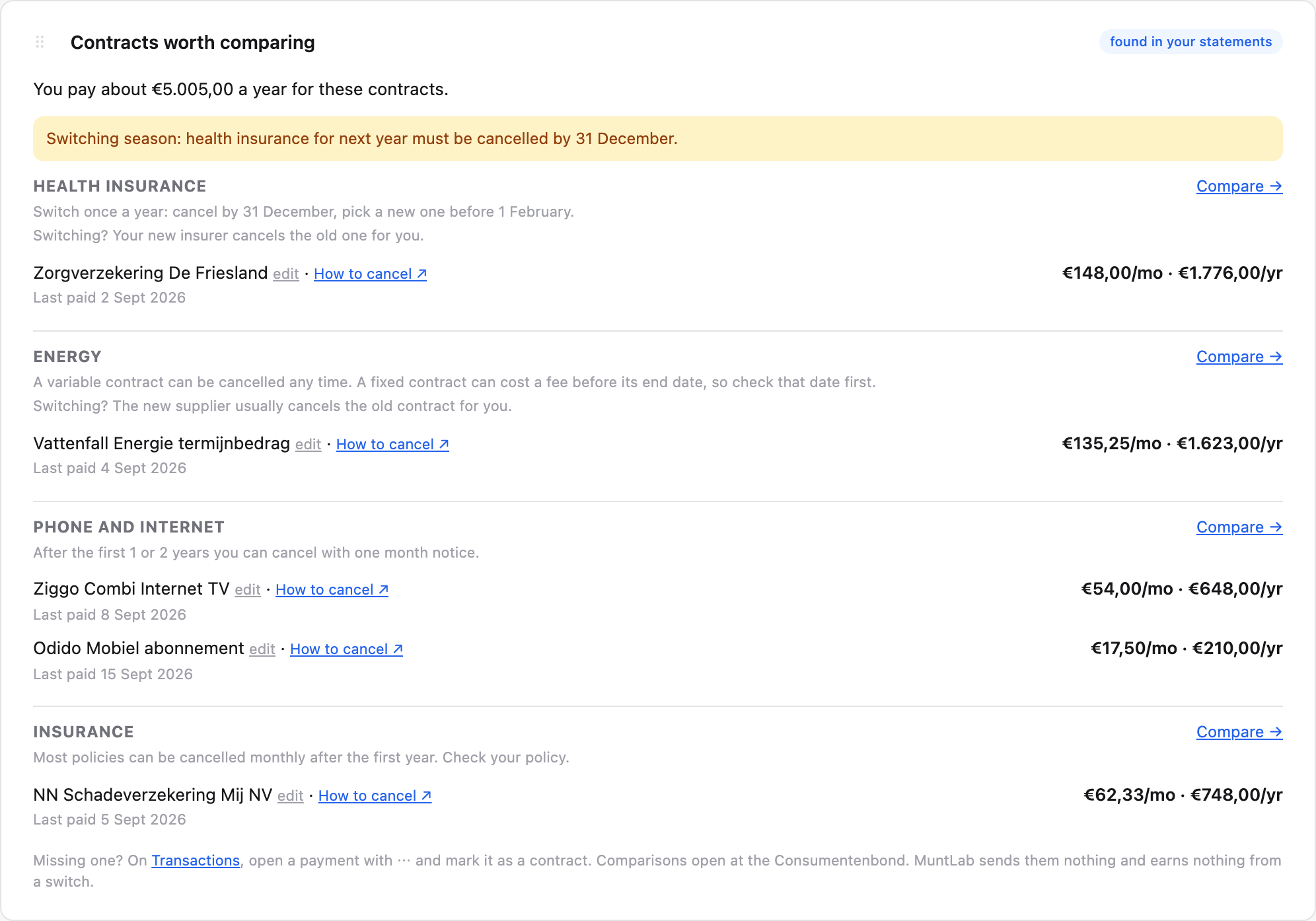
Task: Open How to cancel for Odido Mobiel
Action: point(346,649)
